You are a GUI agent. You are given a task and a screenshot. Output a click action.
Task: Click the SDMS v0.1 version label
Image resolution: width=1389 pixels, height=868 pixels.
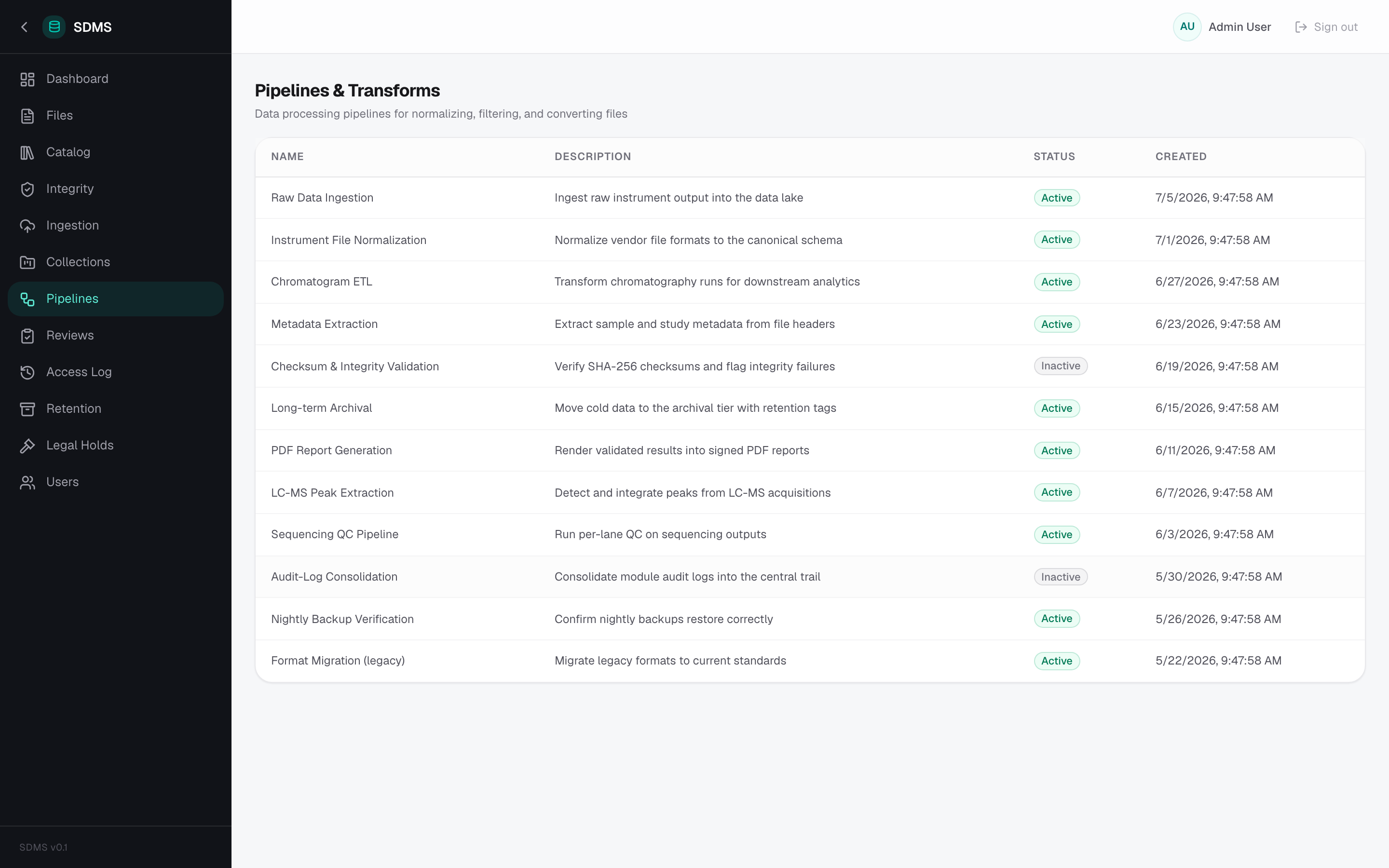pyautogui.click(x=43, y=847)
